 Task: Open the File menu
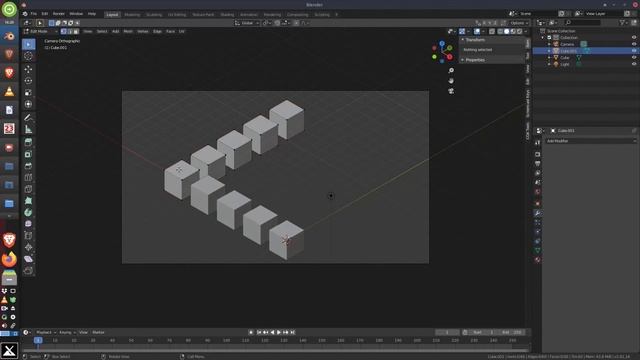click(33, 14)
